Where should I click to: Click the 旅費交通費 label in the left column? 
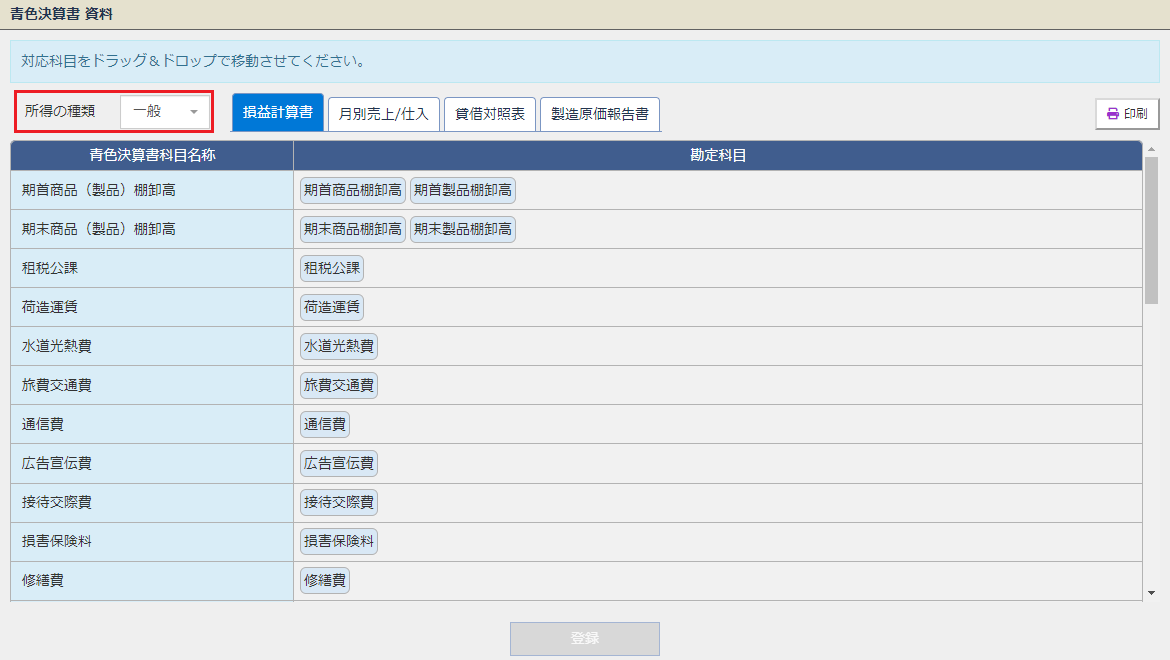click(x=57, y=385)
